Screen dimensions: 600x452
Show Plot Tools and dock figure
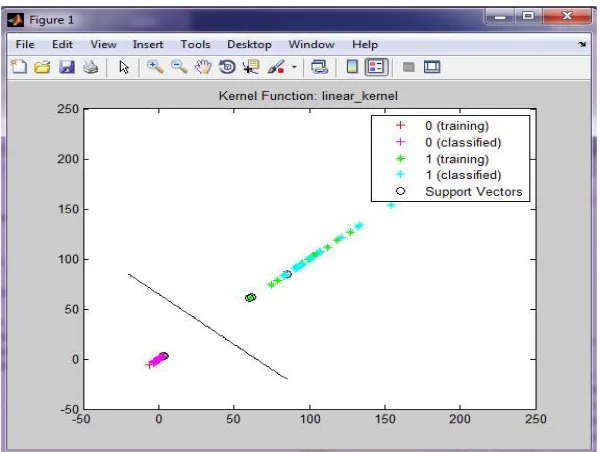pyautogui.click(x=432, y=67)
